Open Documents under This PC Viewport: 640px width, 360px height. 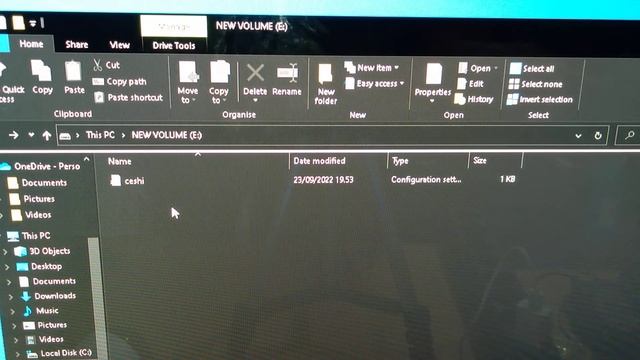48,281
